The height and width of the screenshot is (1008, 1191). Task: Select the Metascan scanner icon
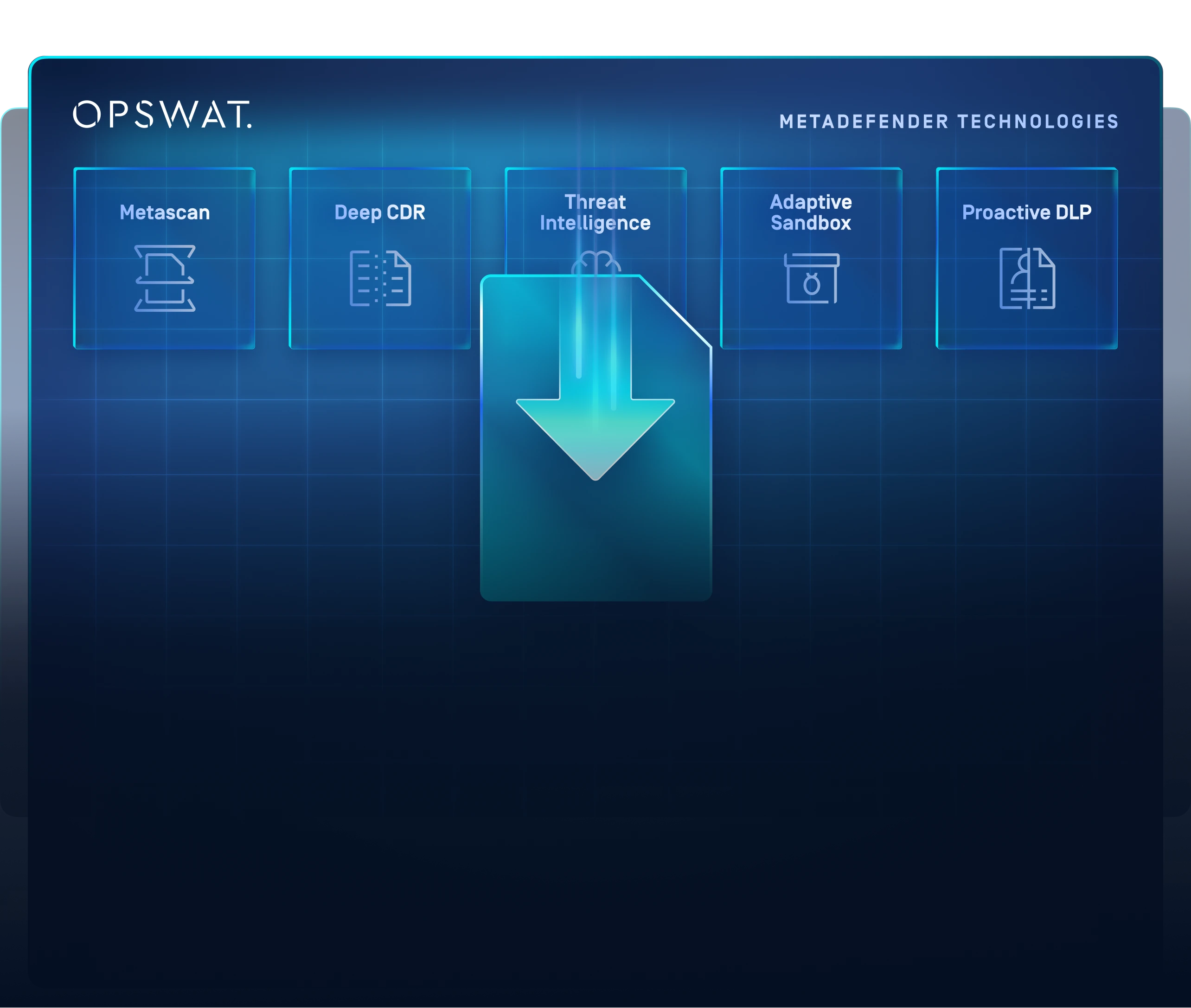165,278
